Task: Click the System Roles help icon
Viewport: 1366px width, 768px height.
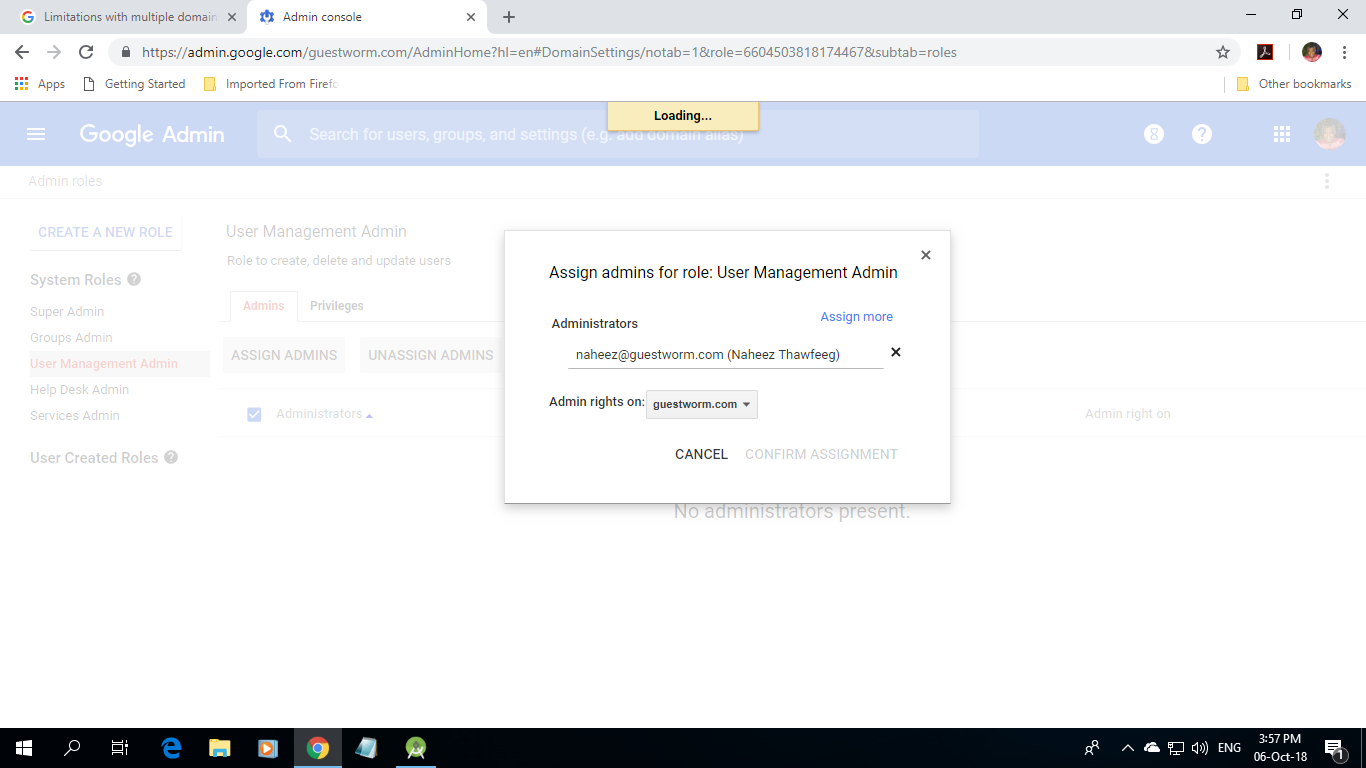Action: pyautogui.click(x=134, y=279)
